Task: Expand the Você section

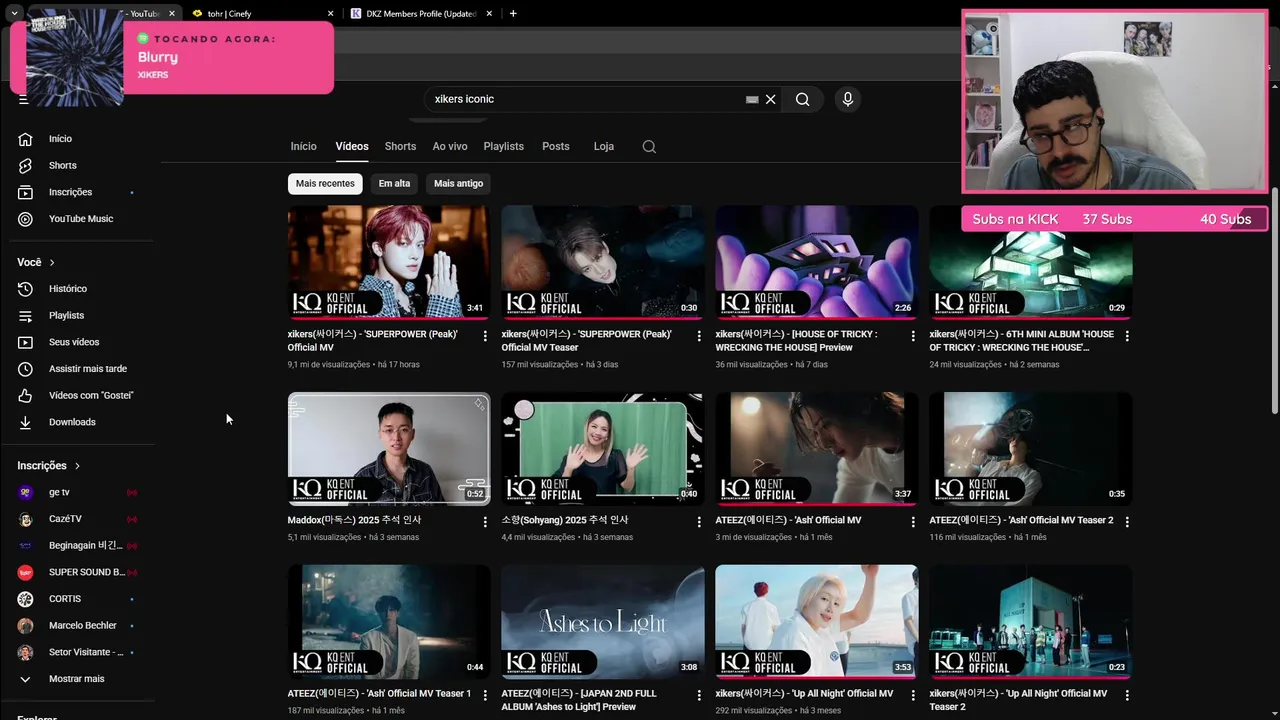Action: click(x=36, y=262)
